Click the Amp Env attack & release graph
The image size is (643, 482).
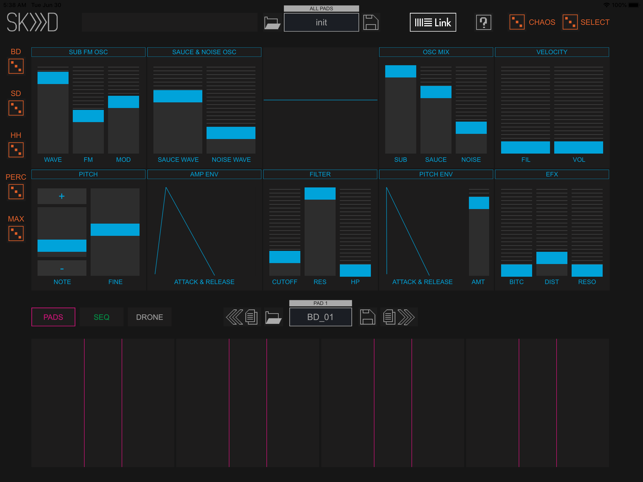click(x=204, y=231)
